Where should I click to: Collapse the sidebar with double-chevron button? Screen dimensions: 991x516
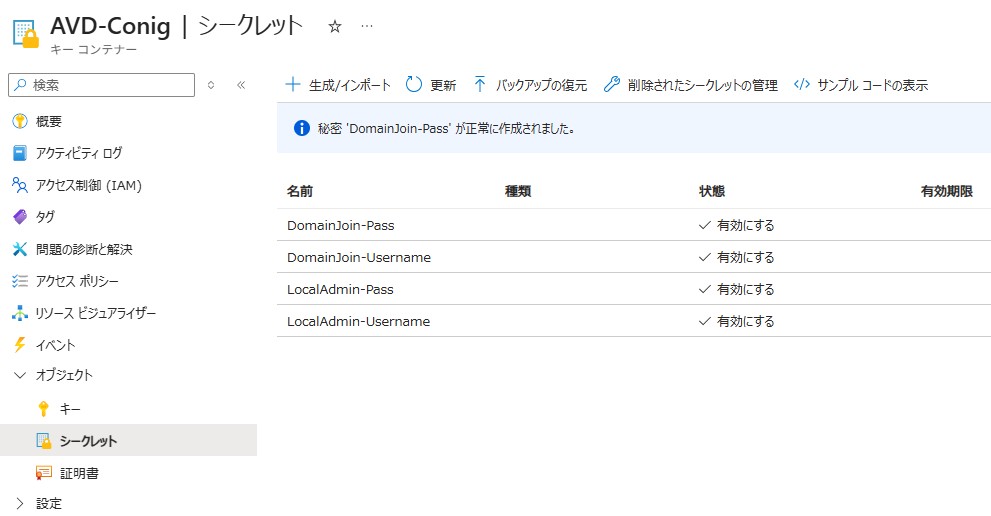(241, 85)
